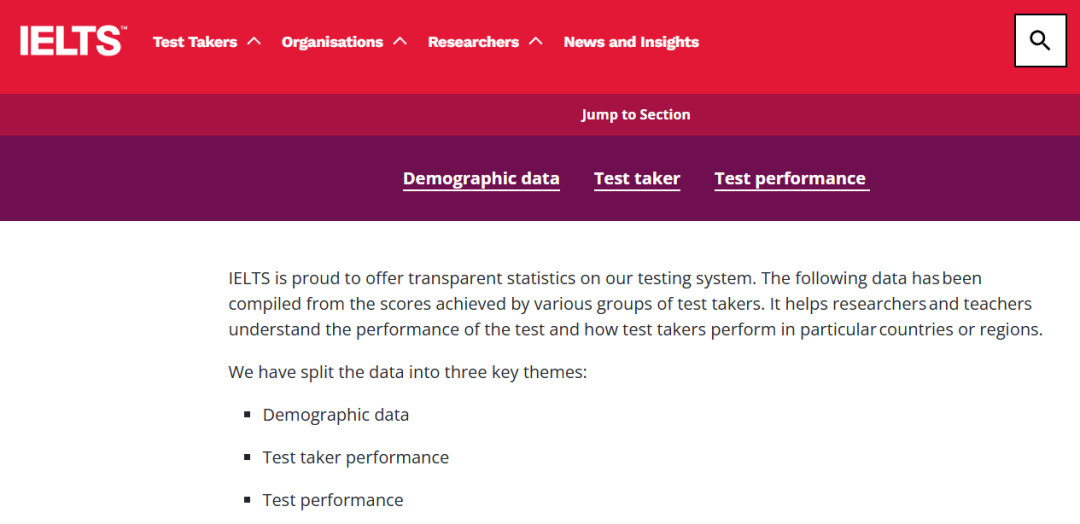Click the intro paragraph about transparent statistics
This screenshot has height=524, width=1080.
point(635,303)
